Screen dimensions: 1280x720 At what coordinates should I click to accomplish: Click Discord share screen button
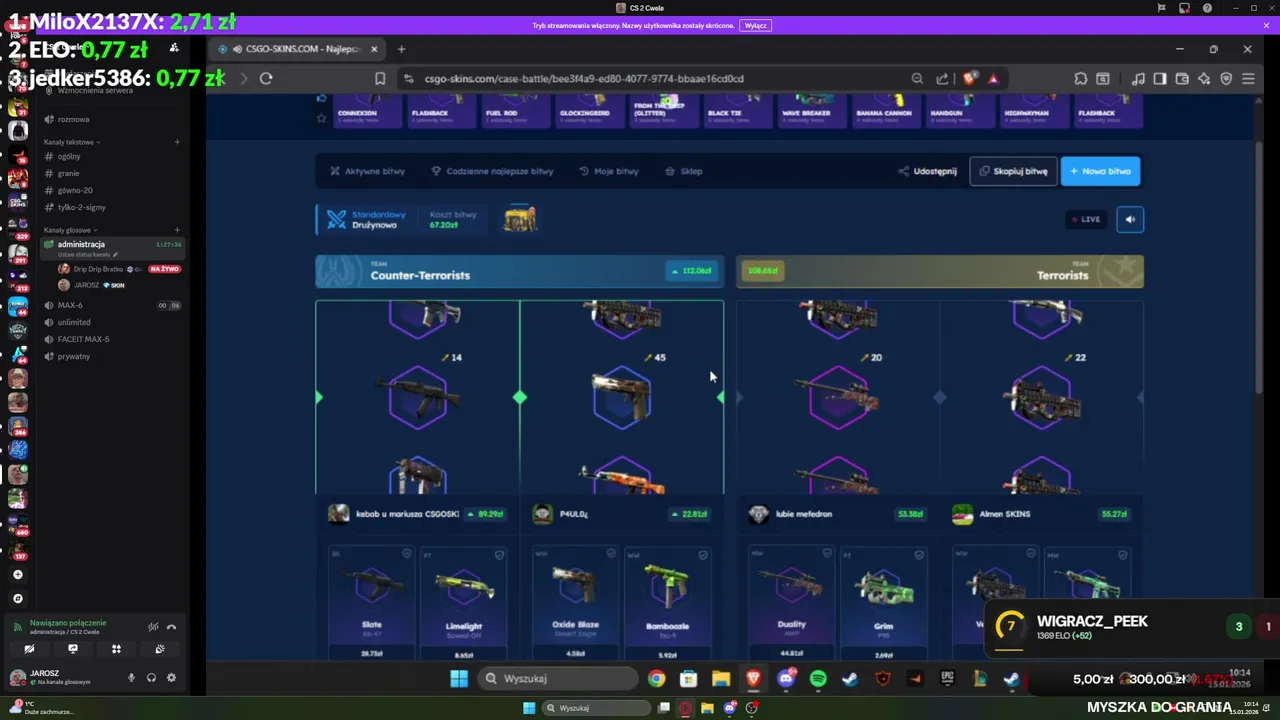point(72,649)
